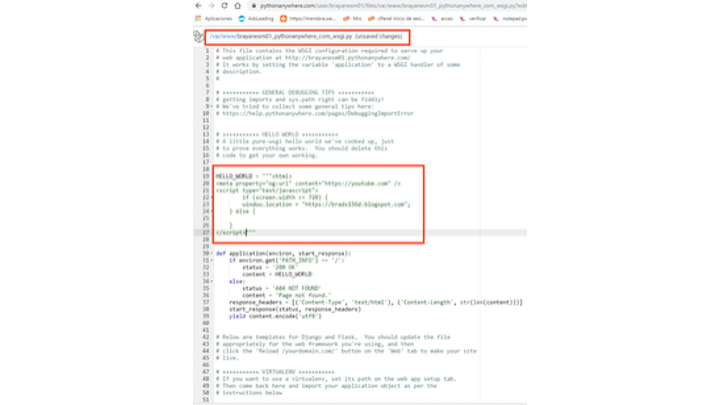
Task: Click the DebuggingImportError help URL comment
Action: click(315, 113)
